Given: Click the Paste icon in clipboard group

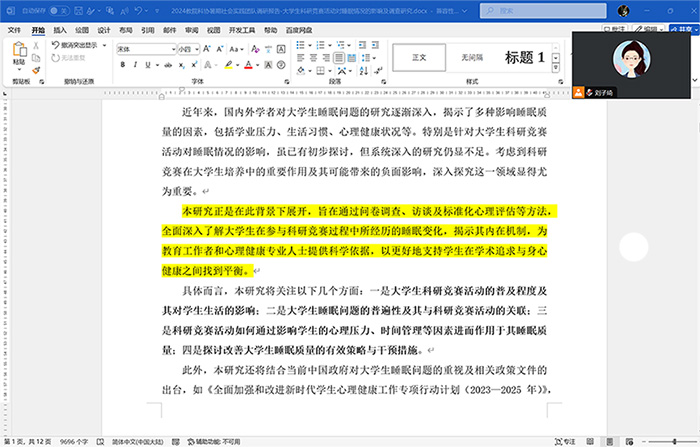Looking at the screenshot, I should 19,54.
